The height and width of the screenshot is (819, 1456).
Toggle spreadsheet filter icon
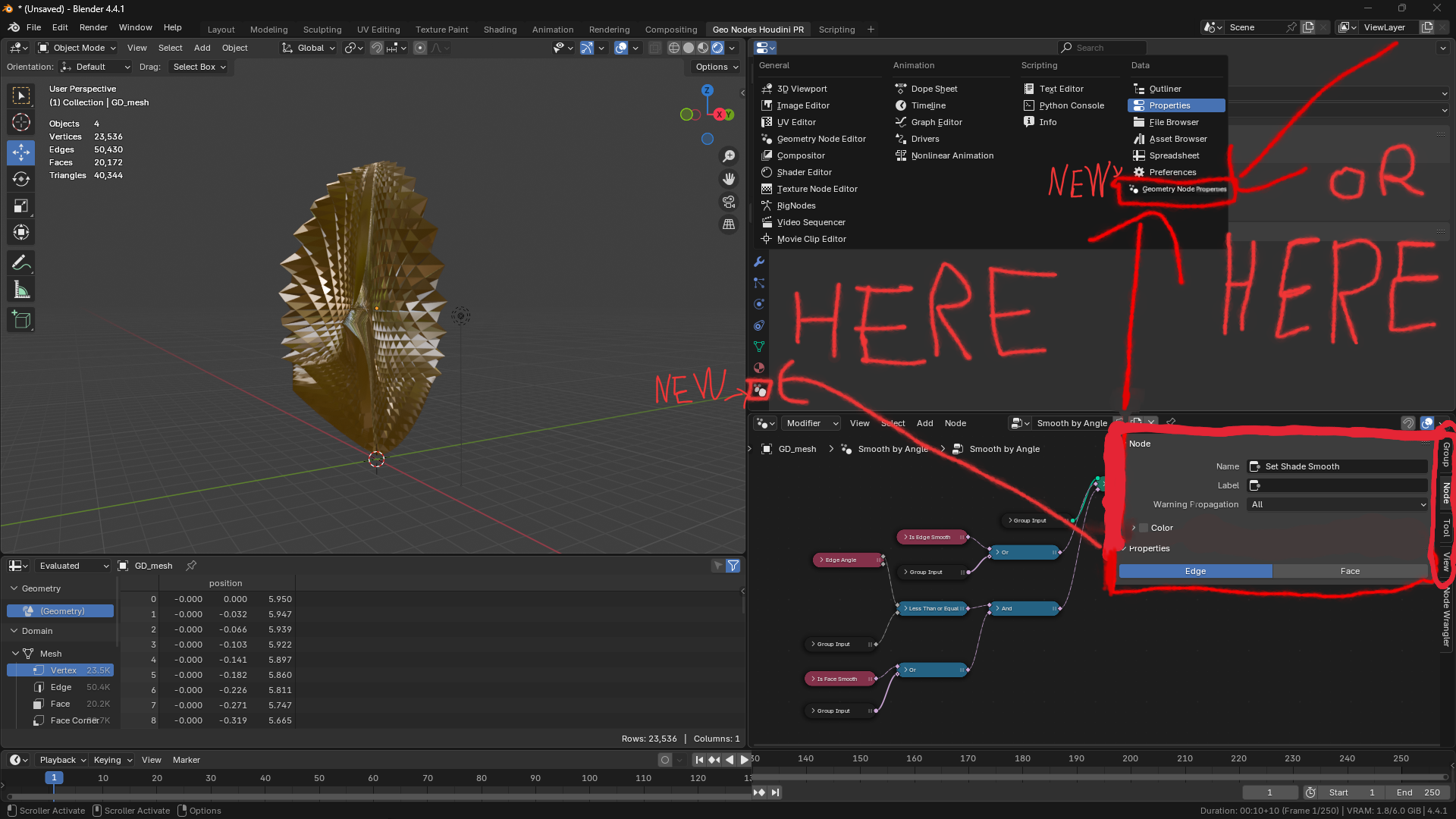733,566
